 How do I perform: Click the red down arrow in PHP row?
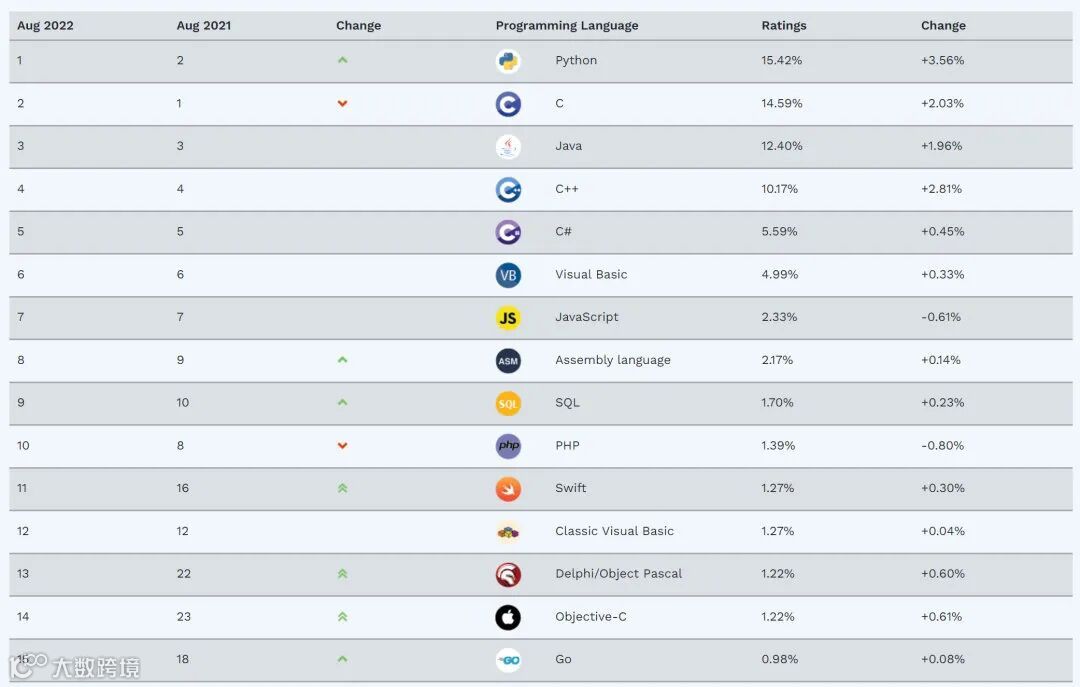(x=342, y=446)
